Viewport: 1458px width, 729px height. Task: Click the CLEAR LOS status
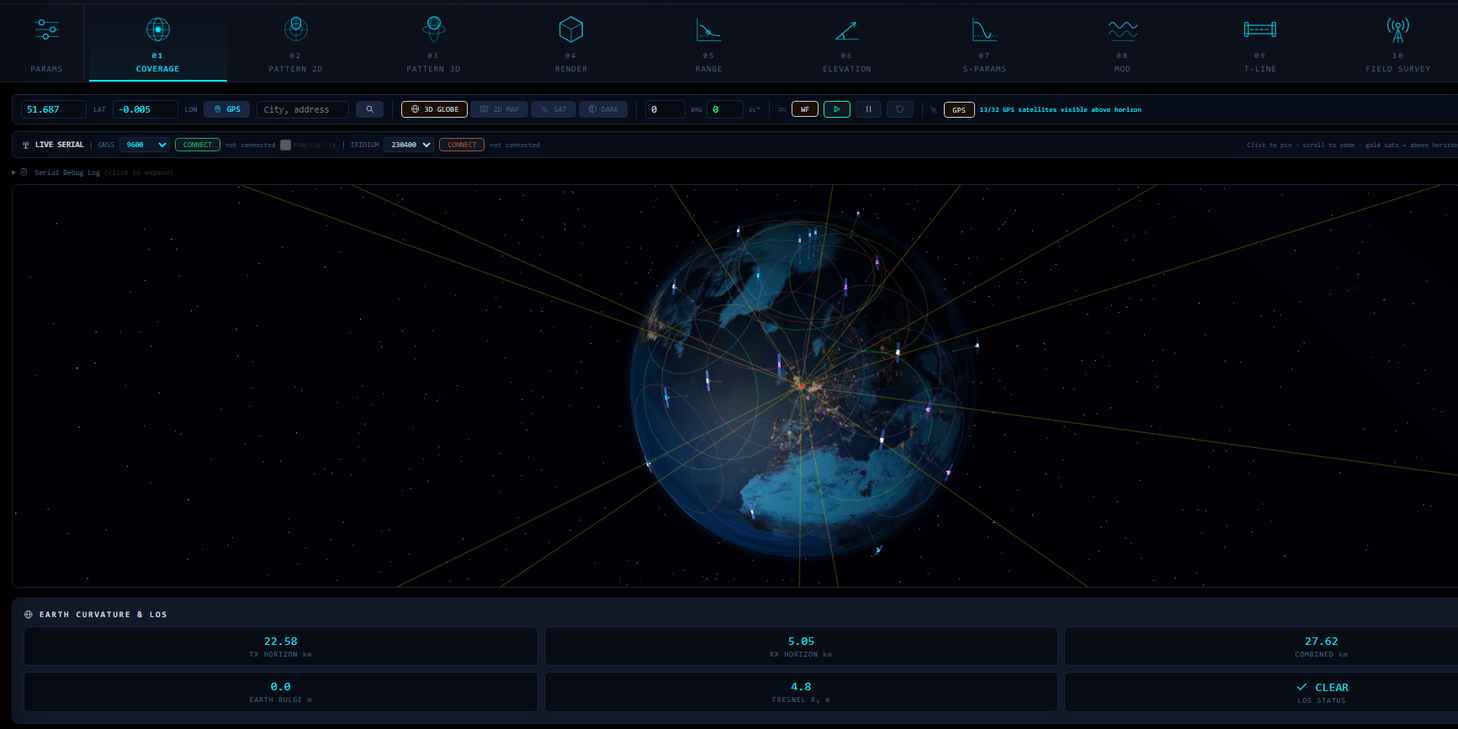pyautogui.click(x=1322, y=687)
